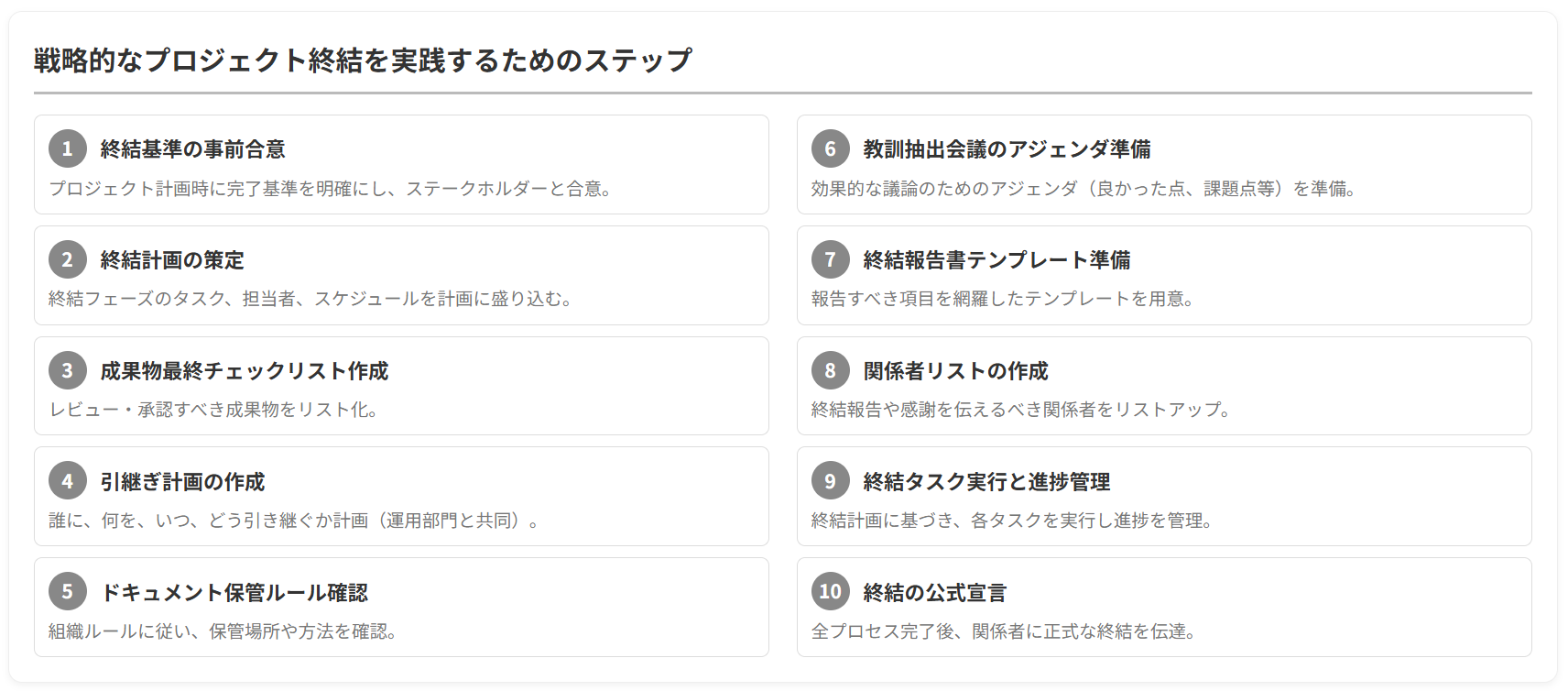The image size is (1568, 691).
Task: Select the number 3 circle icon
Action: 68,370
